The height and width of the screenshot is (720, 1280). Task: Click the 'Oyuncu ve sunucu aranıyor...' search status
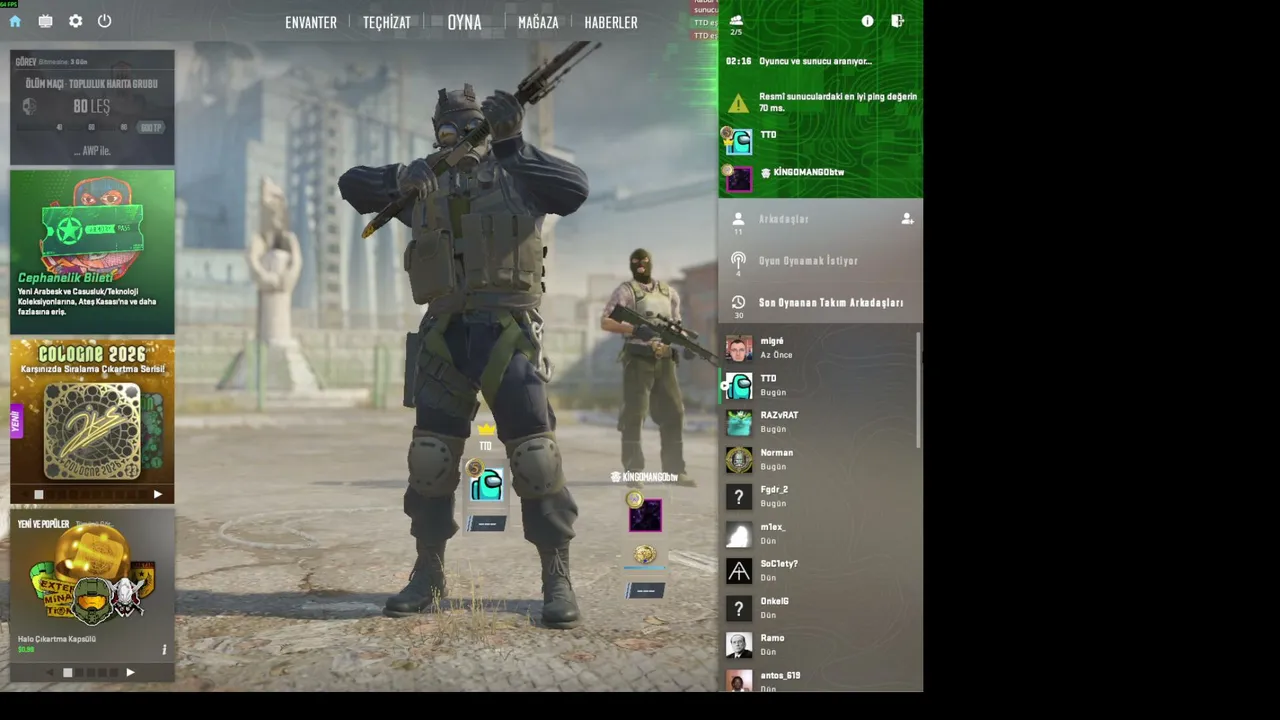click(x=815, y=61)
